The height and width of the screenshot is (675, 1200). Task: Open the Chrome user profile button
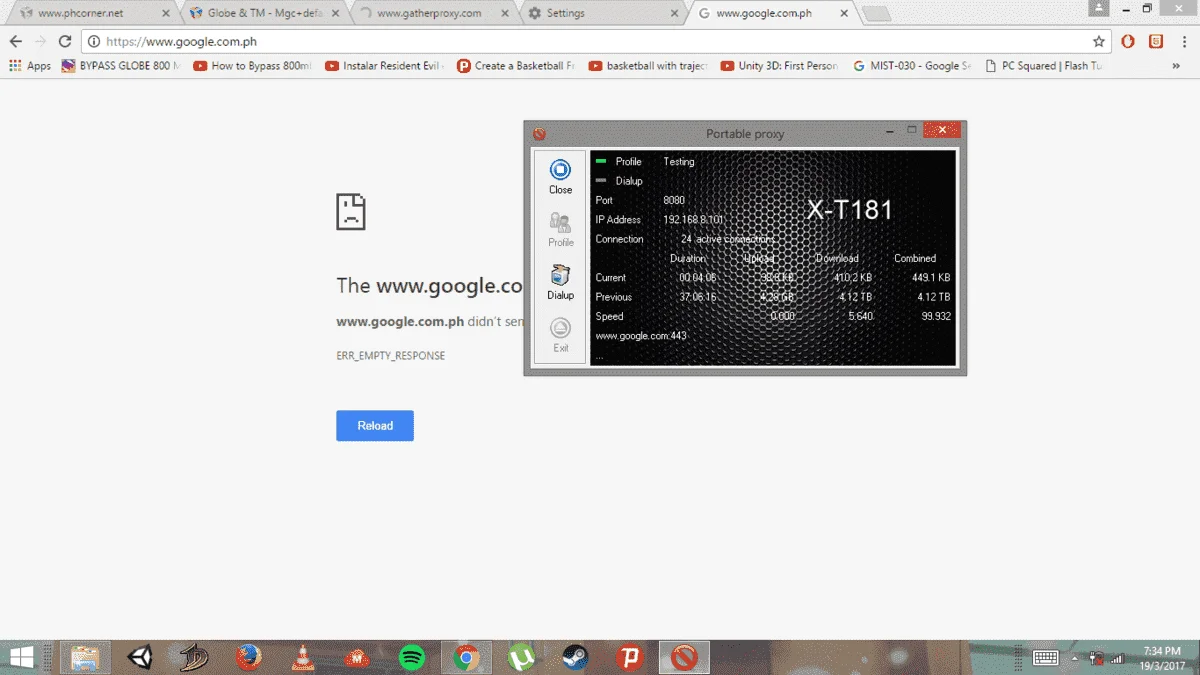click(1099, 8)
